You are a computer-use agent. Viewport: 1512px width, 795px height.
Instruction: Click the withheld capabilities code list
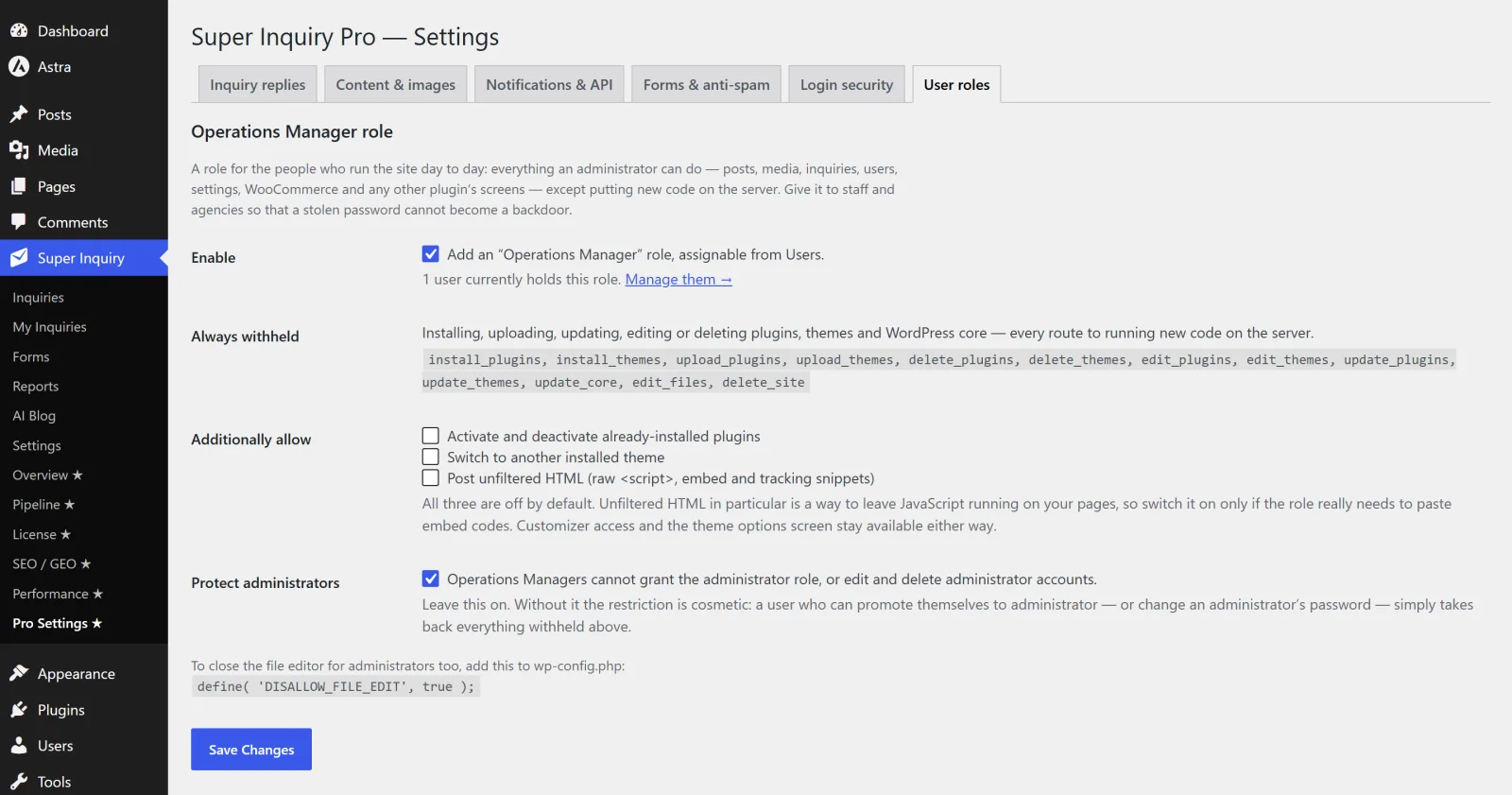(x=939, y=372)
